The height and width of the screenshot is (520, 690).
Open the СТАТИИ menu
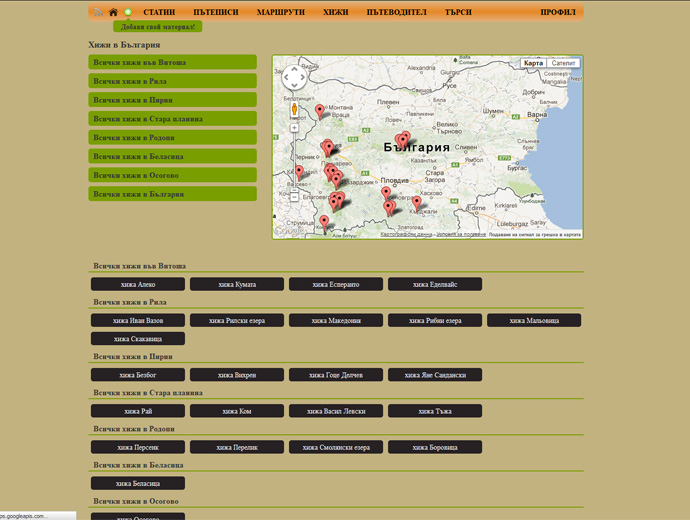coord(159,12)
